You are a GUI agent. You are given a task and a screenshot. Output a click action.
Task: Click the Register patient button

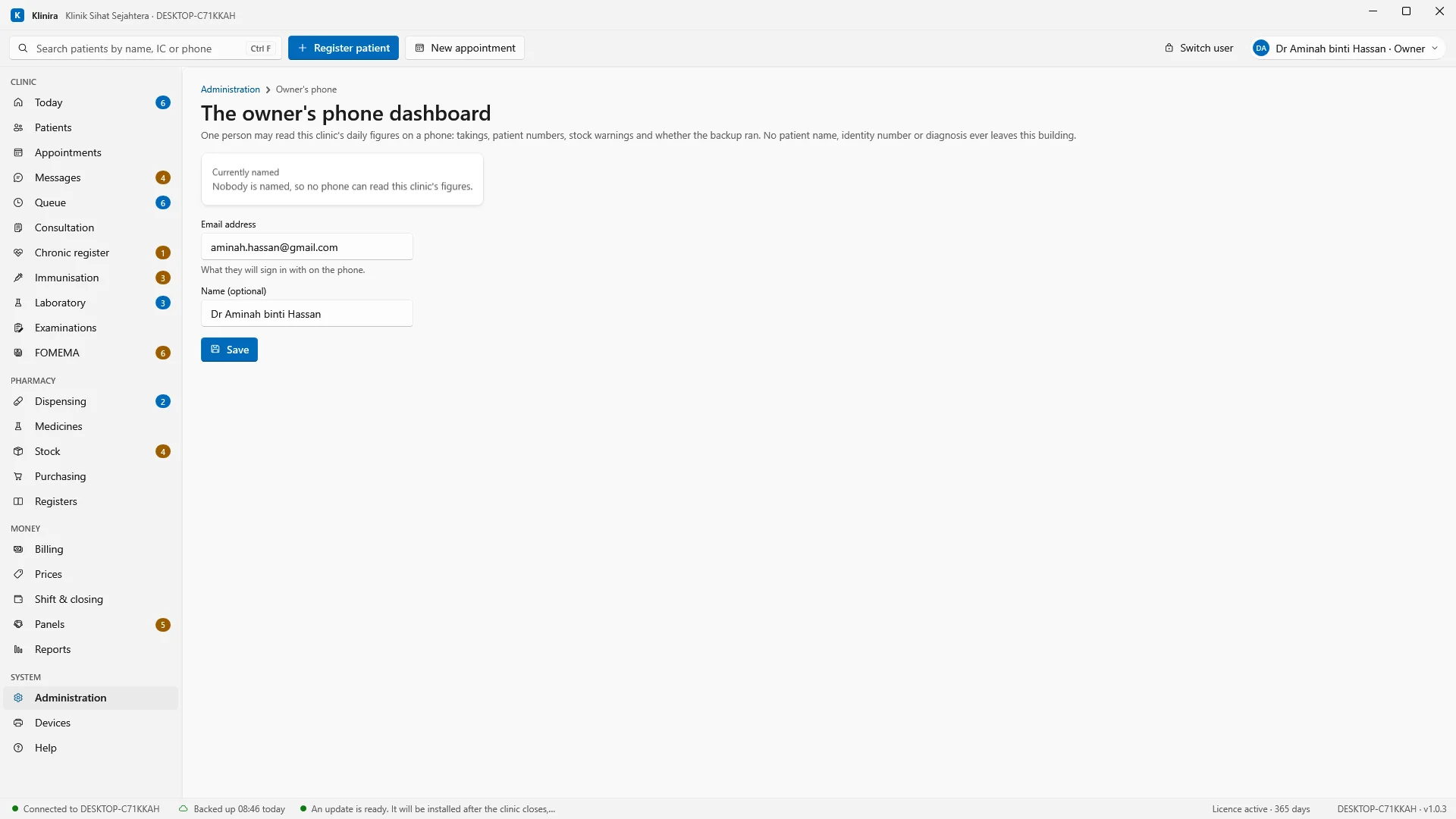(x=344, y=48)
